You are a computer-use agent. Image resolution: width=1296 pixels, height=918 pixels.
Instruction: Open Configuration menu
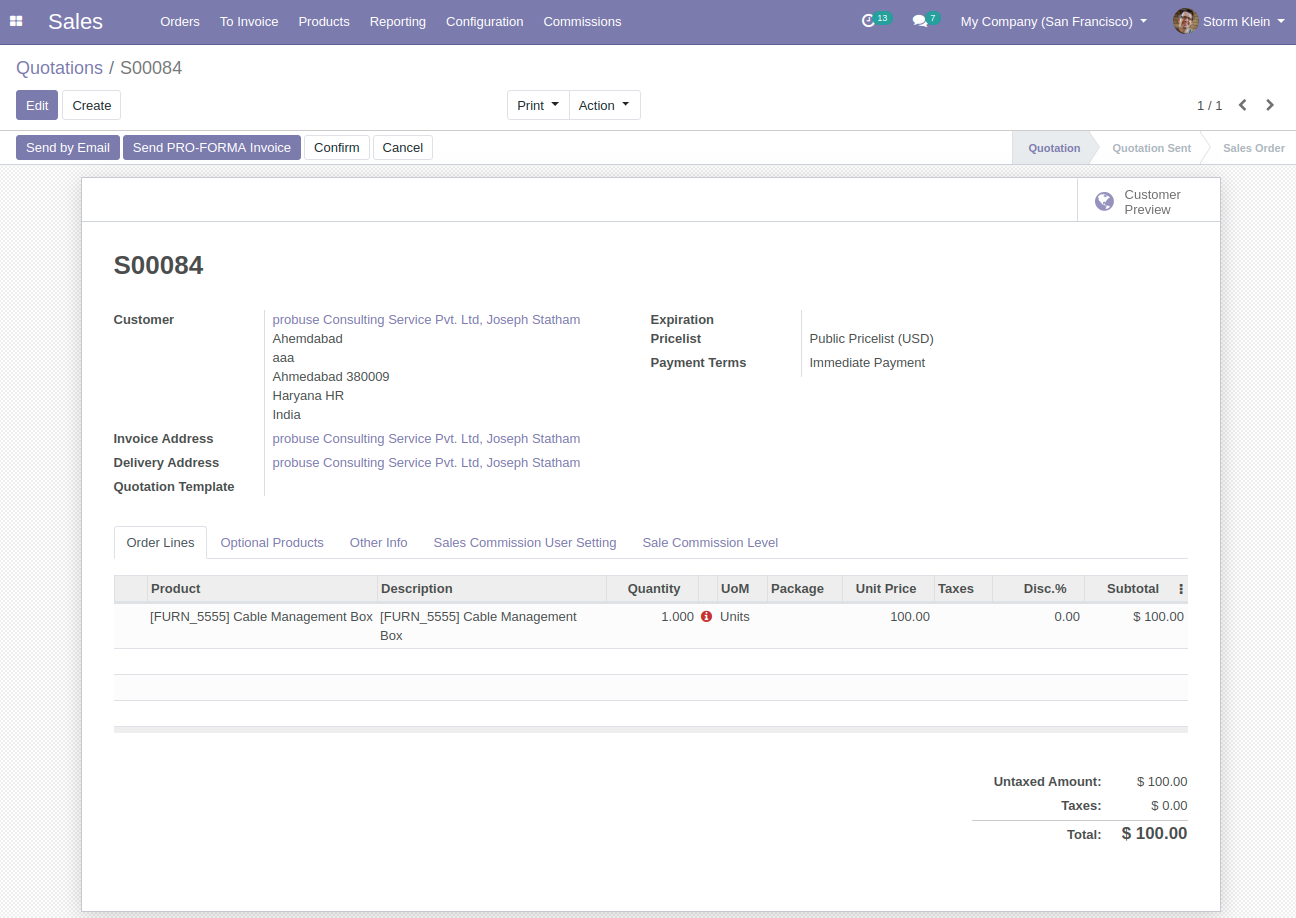484,21
